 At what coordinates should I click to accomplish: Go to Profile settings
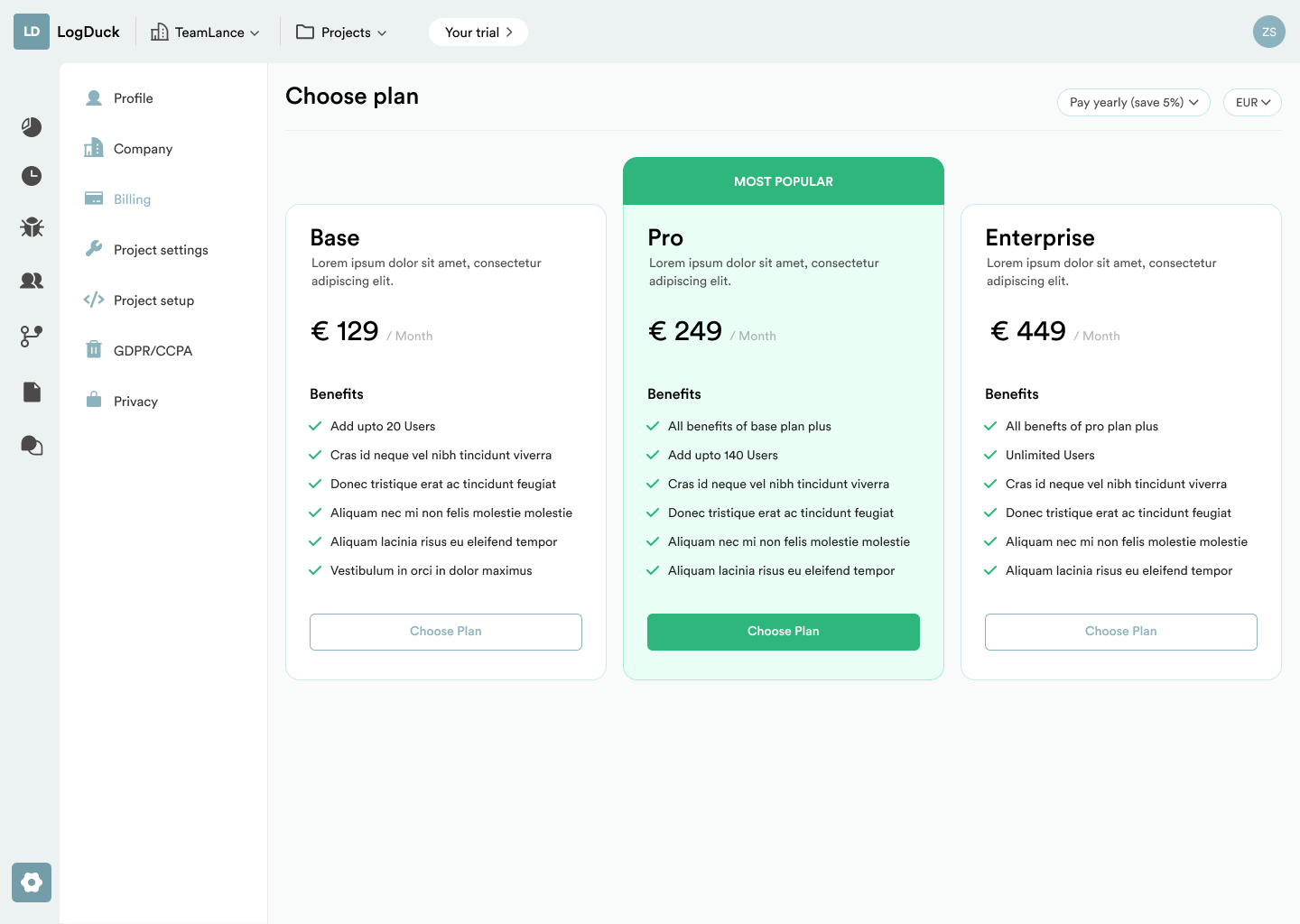(x=133, y=98)
